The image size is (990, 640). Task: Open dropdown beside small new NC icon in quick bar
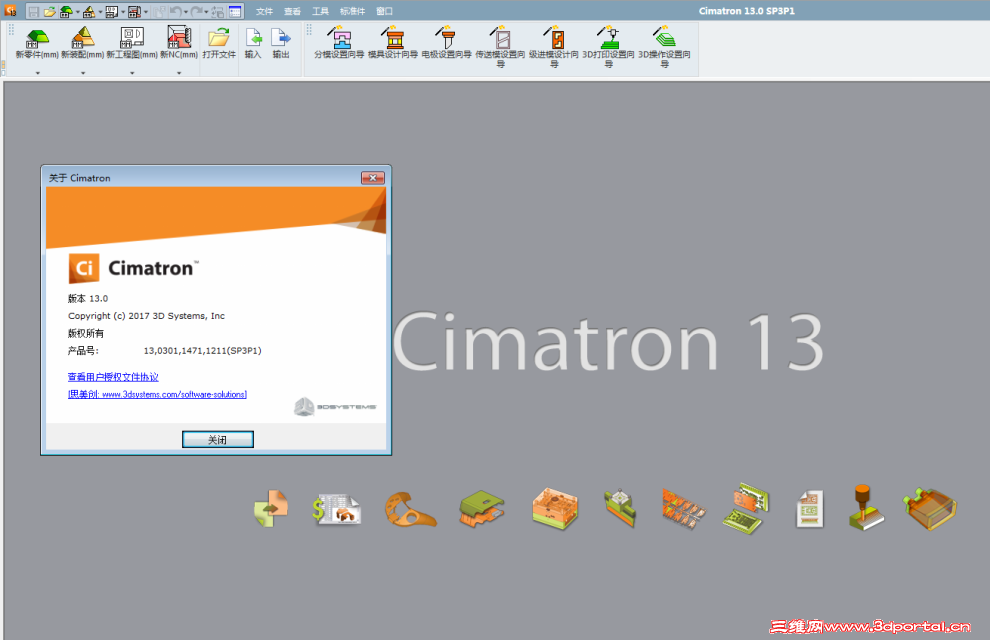point(146,11)
